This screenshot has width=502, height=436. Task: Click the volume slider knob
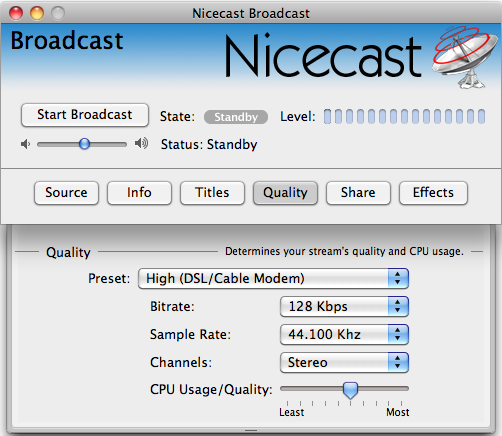click(x=85, y=144)
